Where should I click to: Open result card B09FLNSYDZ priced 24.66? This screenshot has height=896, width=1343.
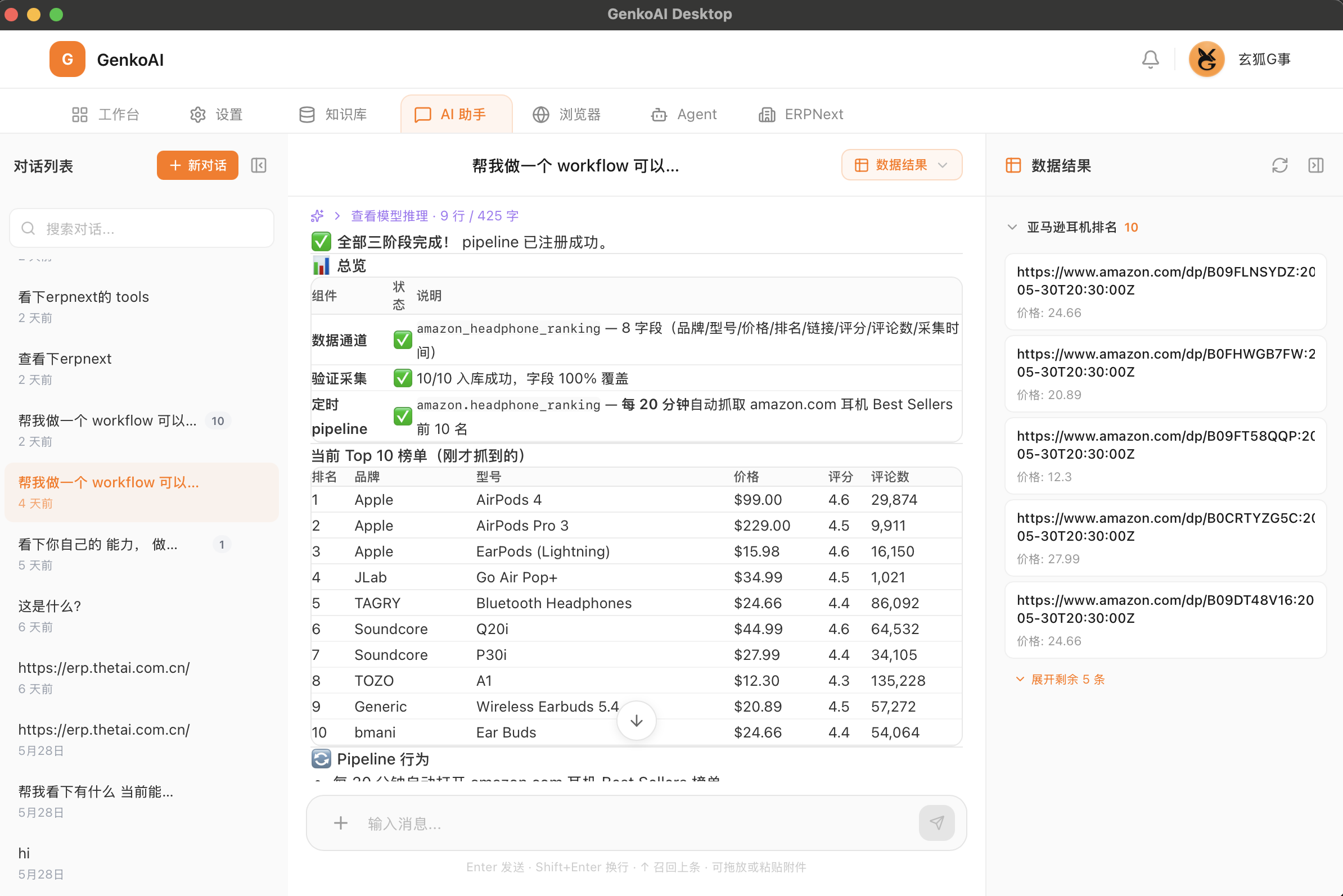coord(1165,291)
